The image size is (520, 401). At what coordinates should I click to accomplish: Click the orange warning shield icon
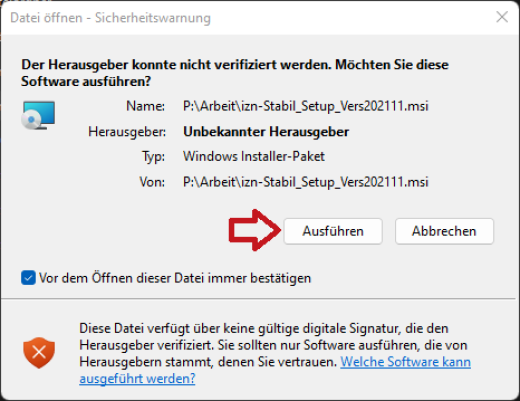click(39, 352)
